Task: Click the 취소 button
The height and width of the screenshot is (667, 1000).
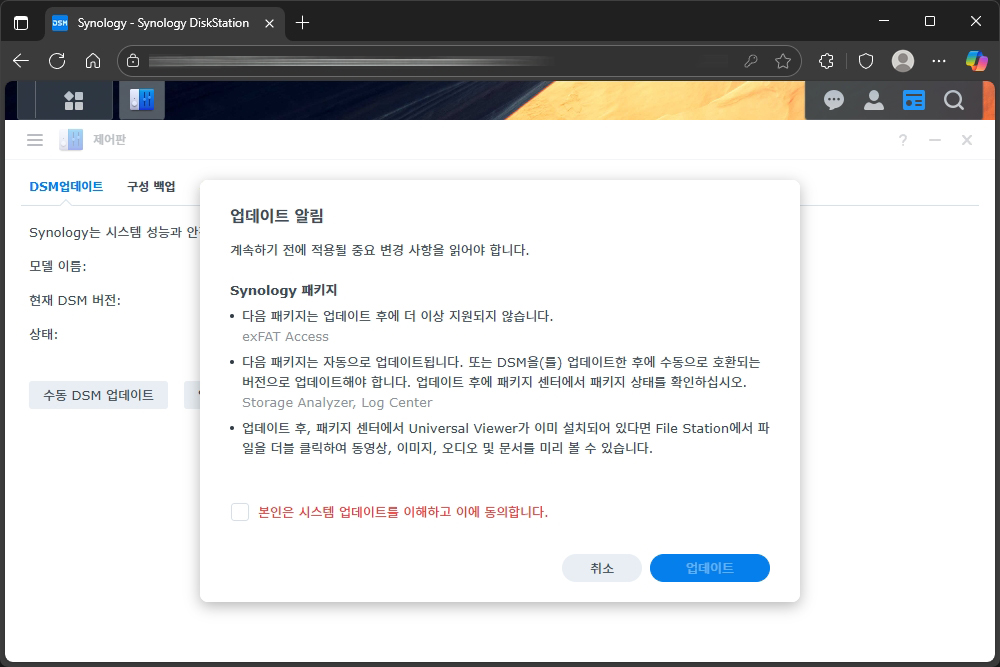Action: (x=601, y=568)
